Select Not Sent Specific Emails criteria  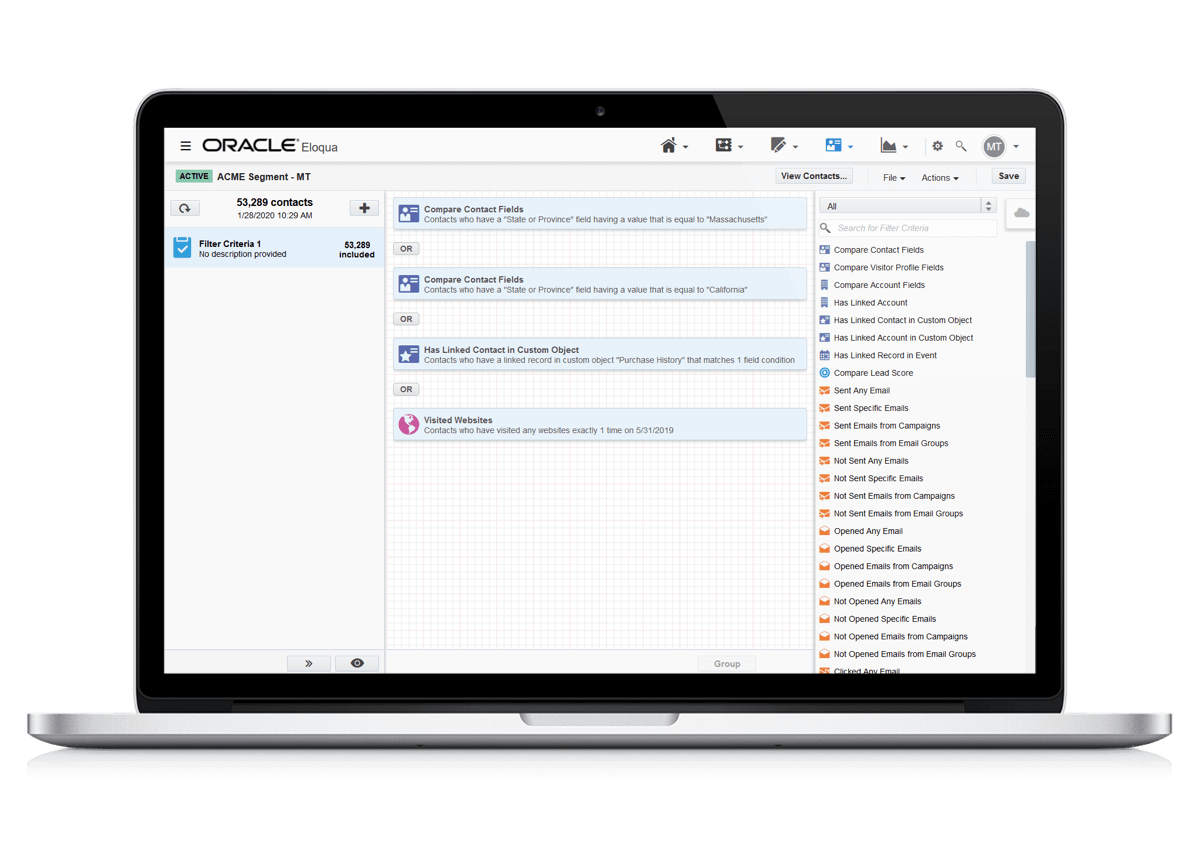click(879, 478)
